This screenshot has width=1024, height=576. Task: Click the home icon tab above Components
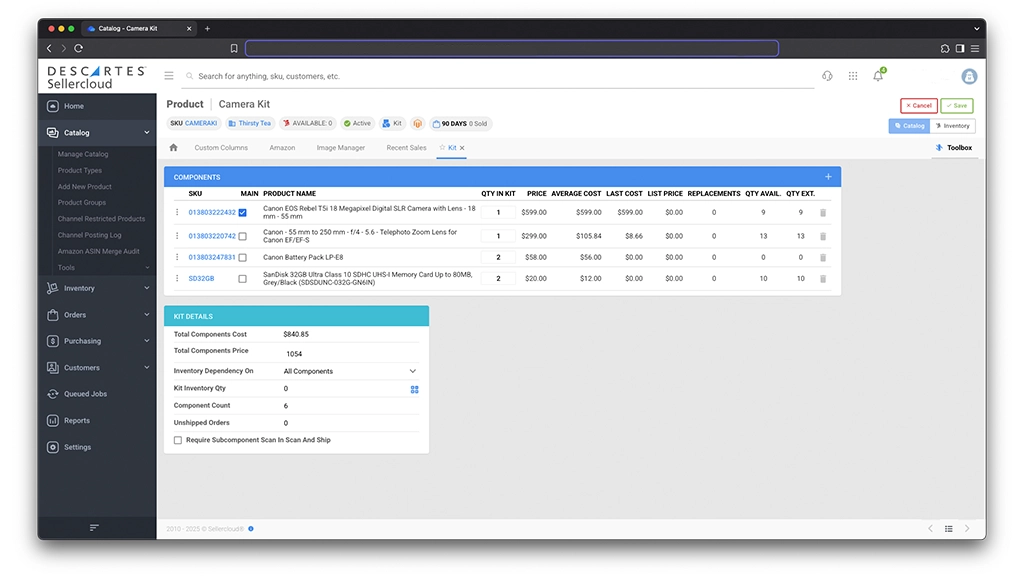click(173, 147)
